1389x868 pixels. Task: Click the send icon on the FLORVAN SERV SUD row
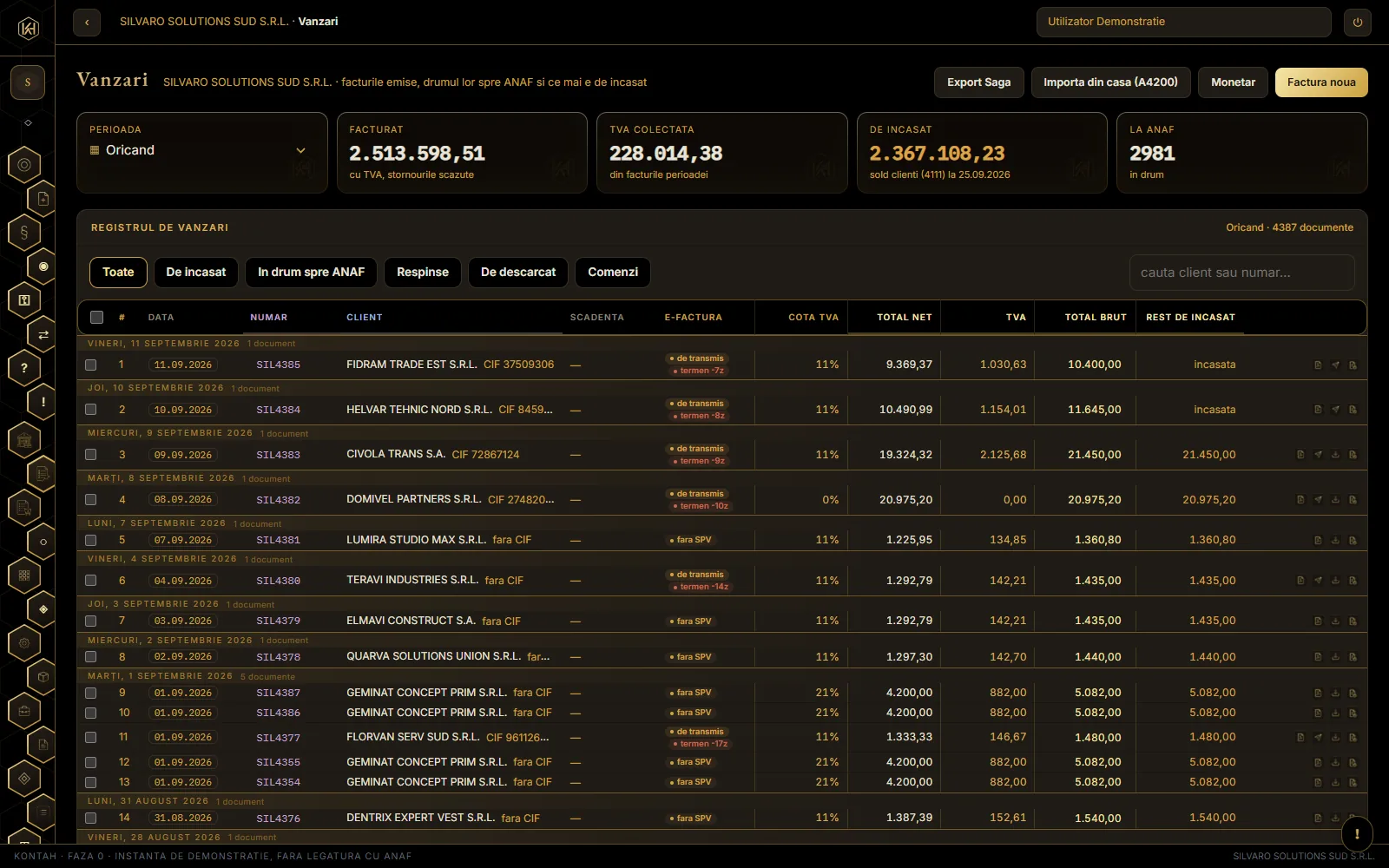(1318, 738)
